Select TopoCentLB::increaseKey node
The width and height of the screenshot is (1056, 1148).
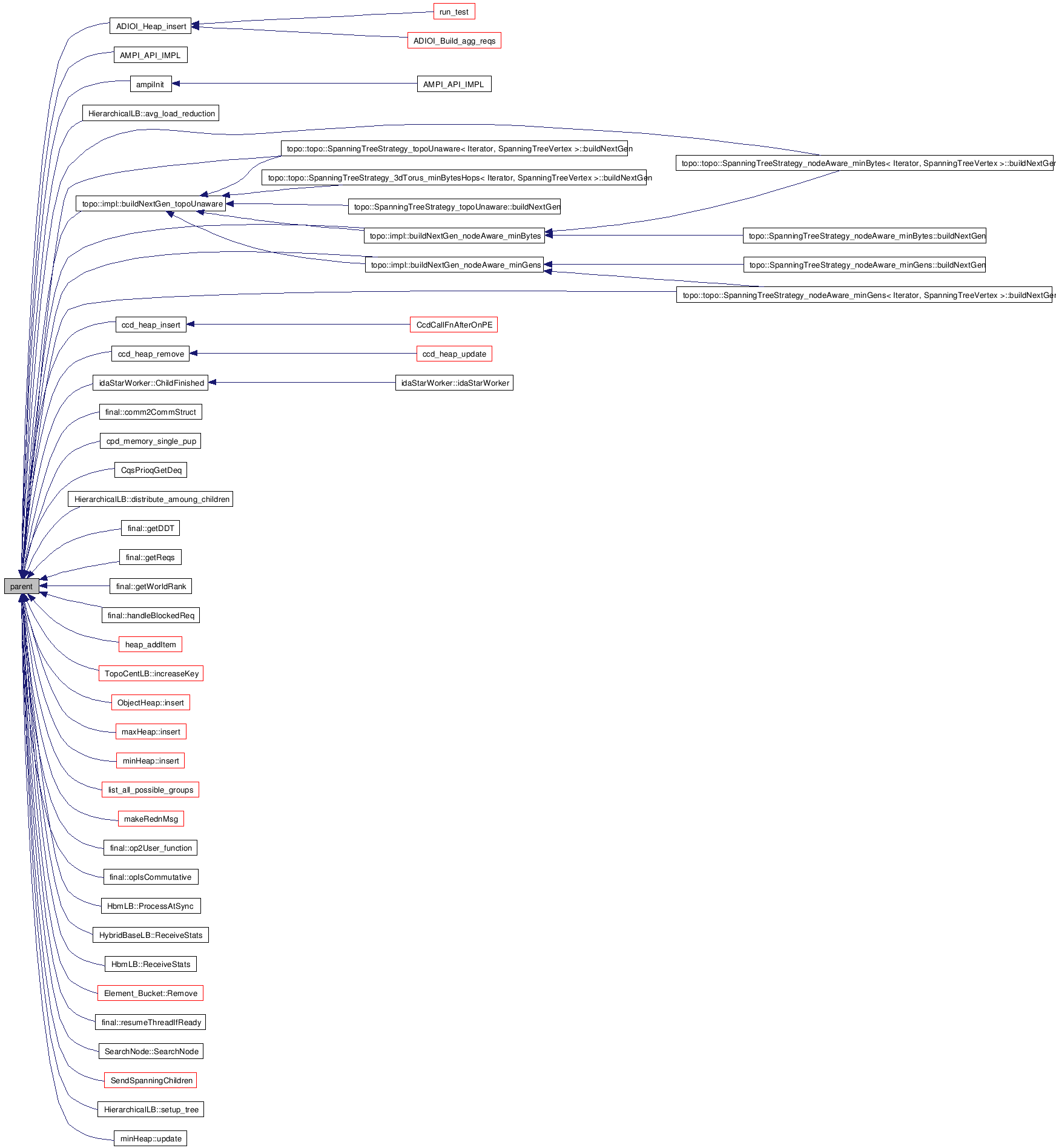coord(151,673)
